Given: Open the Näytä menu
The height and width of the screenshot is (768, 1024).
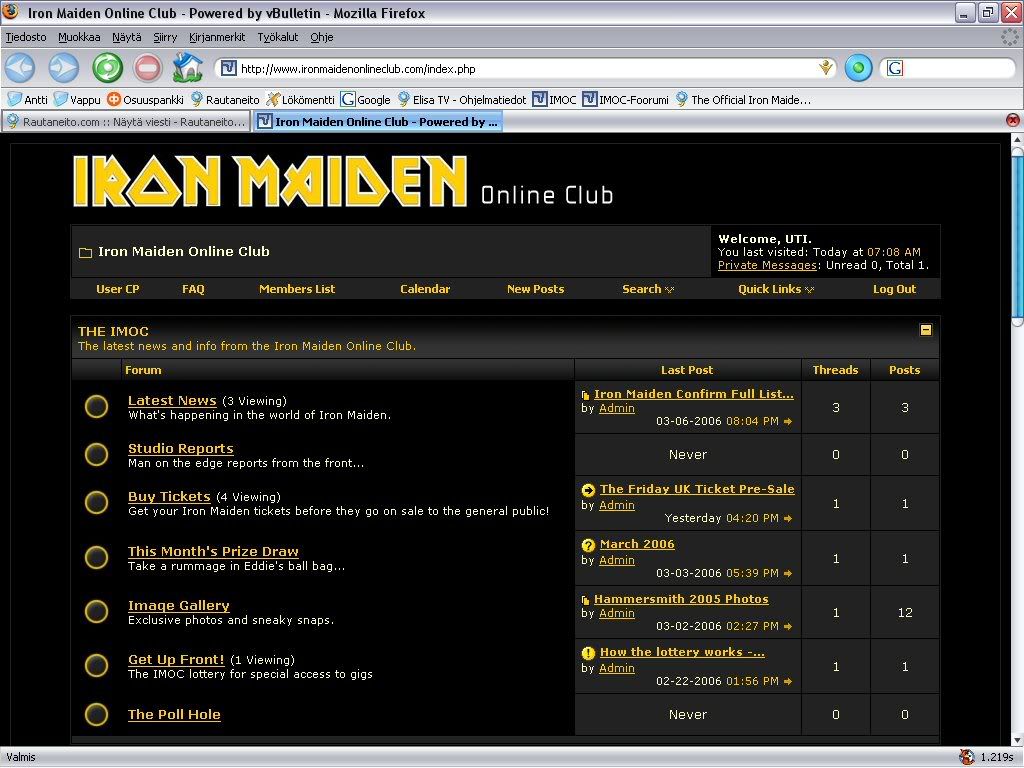Looking at the screenshot, I should pos(127,37).
